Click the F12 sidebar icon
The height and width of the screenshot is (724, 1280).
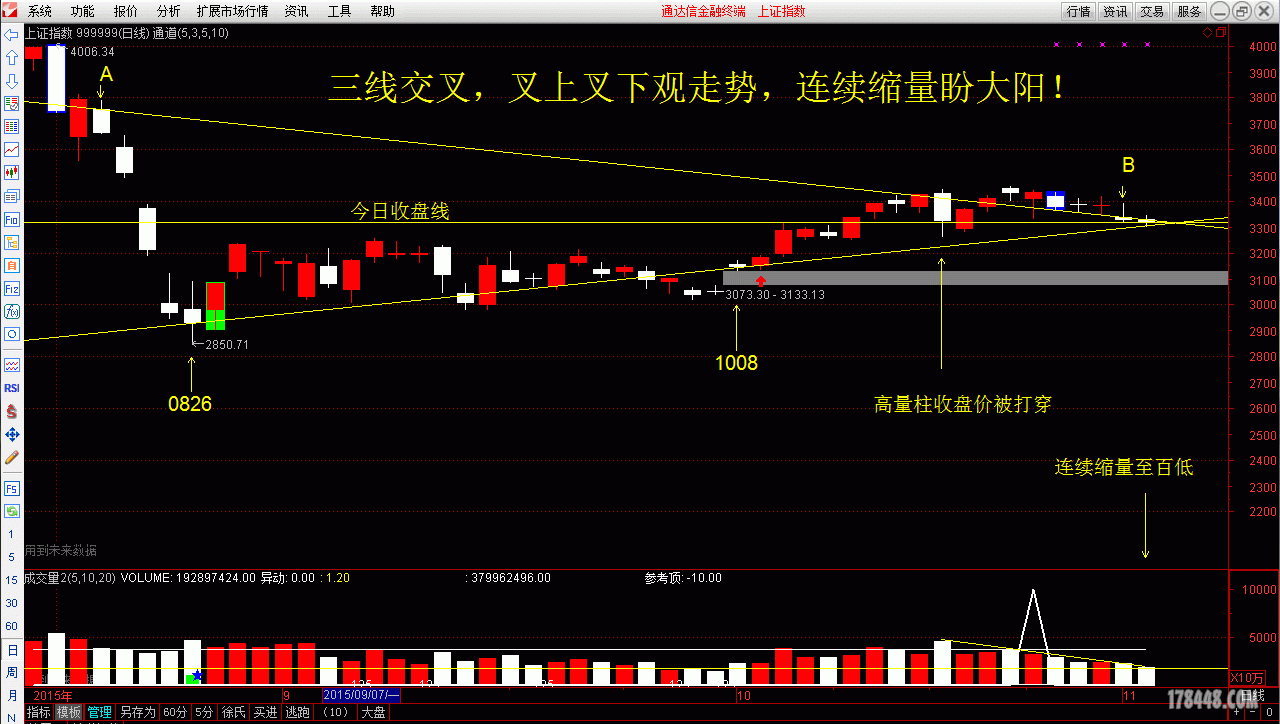[x=12, y=288]
